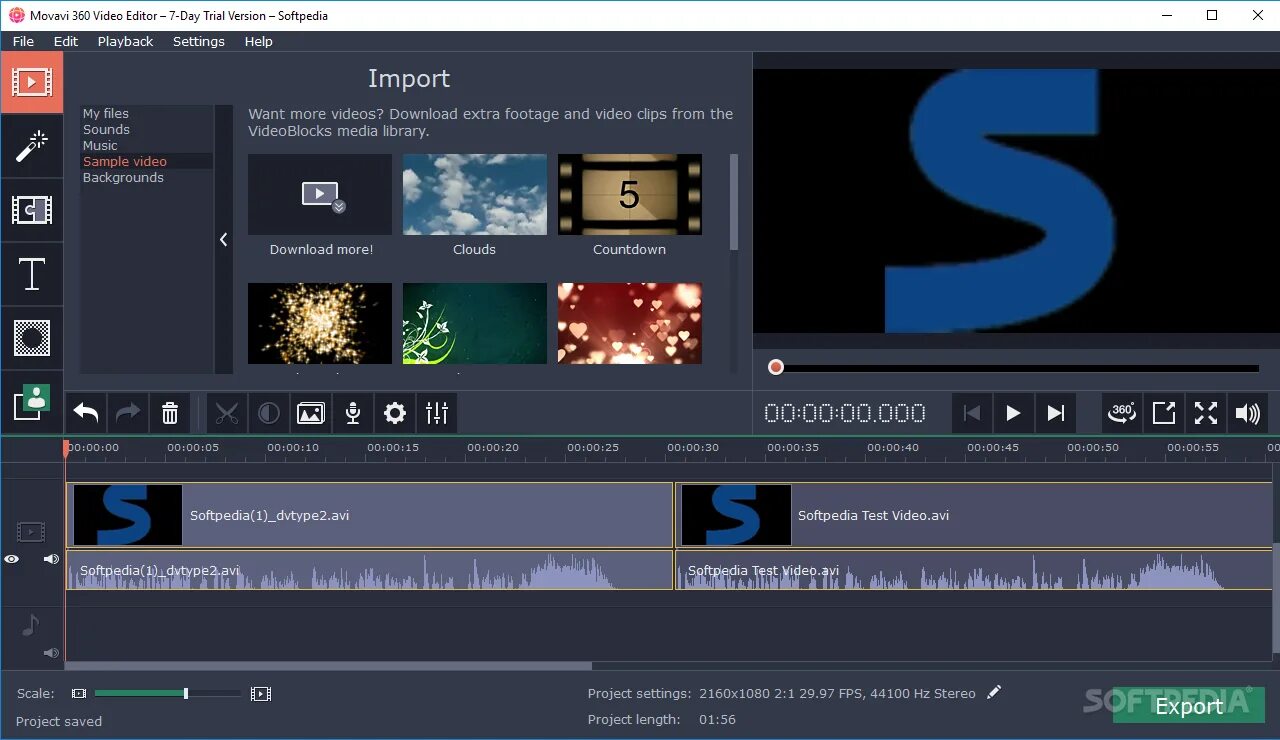The width and height of the screenshot is (1280, 740).
Task: Collapse the import category panel
Action: coord(223,239)
